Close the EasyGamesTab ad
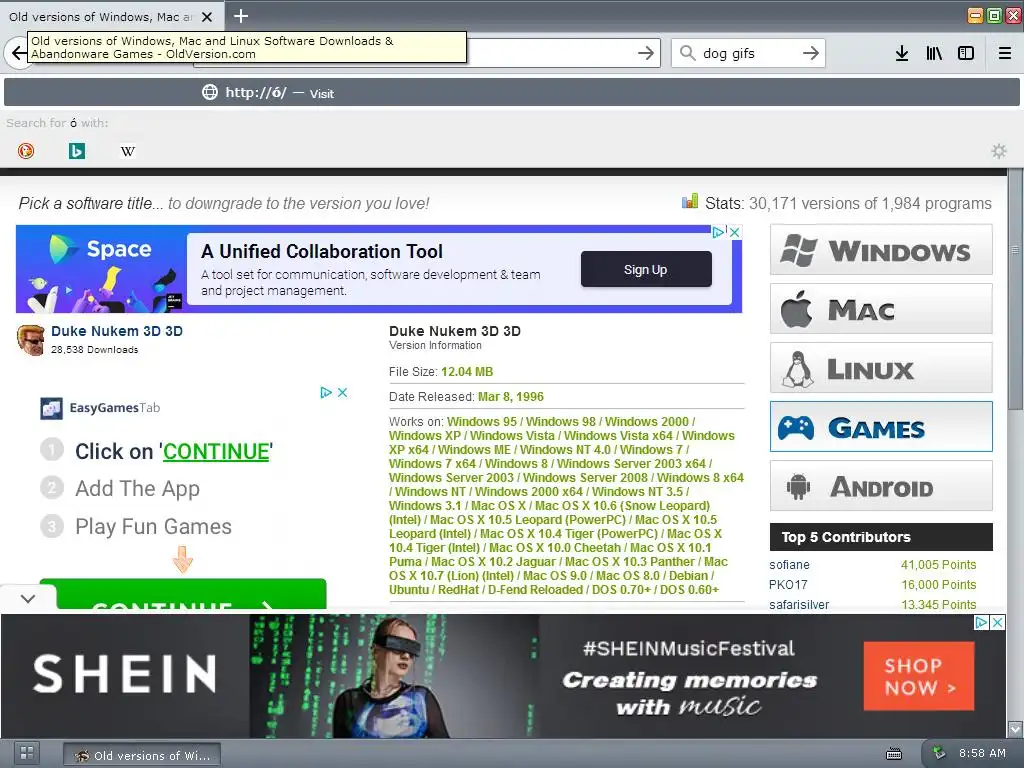The width and height of the screenshot is (1024, 768). (342, 392)
